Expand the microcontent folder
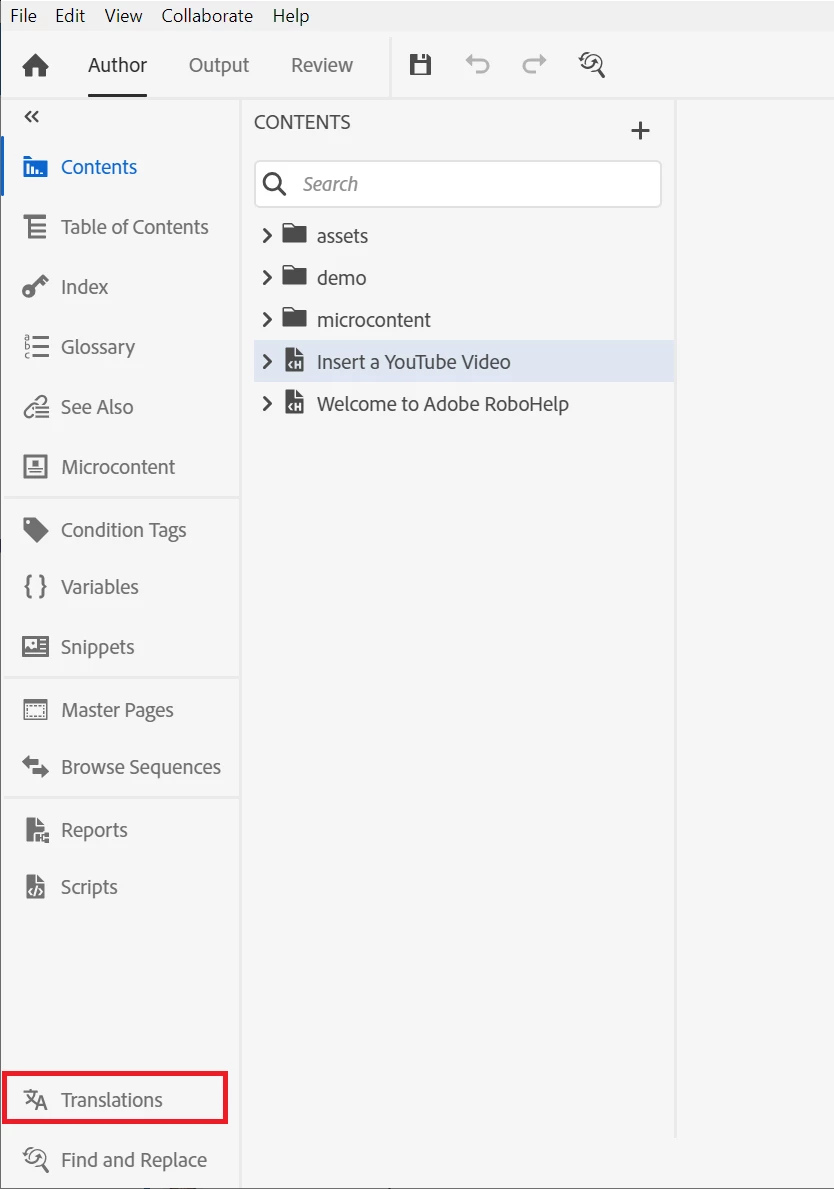This screenshot has width=834, height=1189. pyautogui.click(x=267, y=320)
